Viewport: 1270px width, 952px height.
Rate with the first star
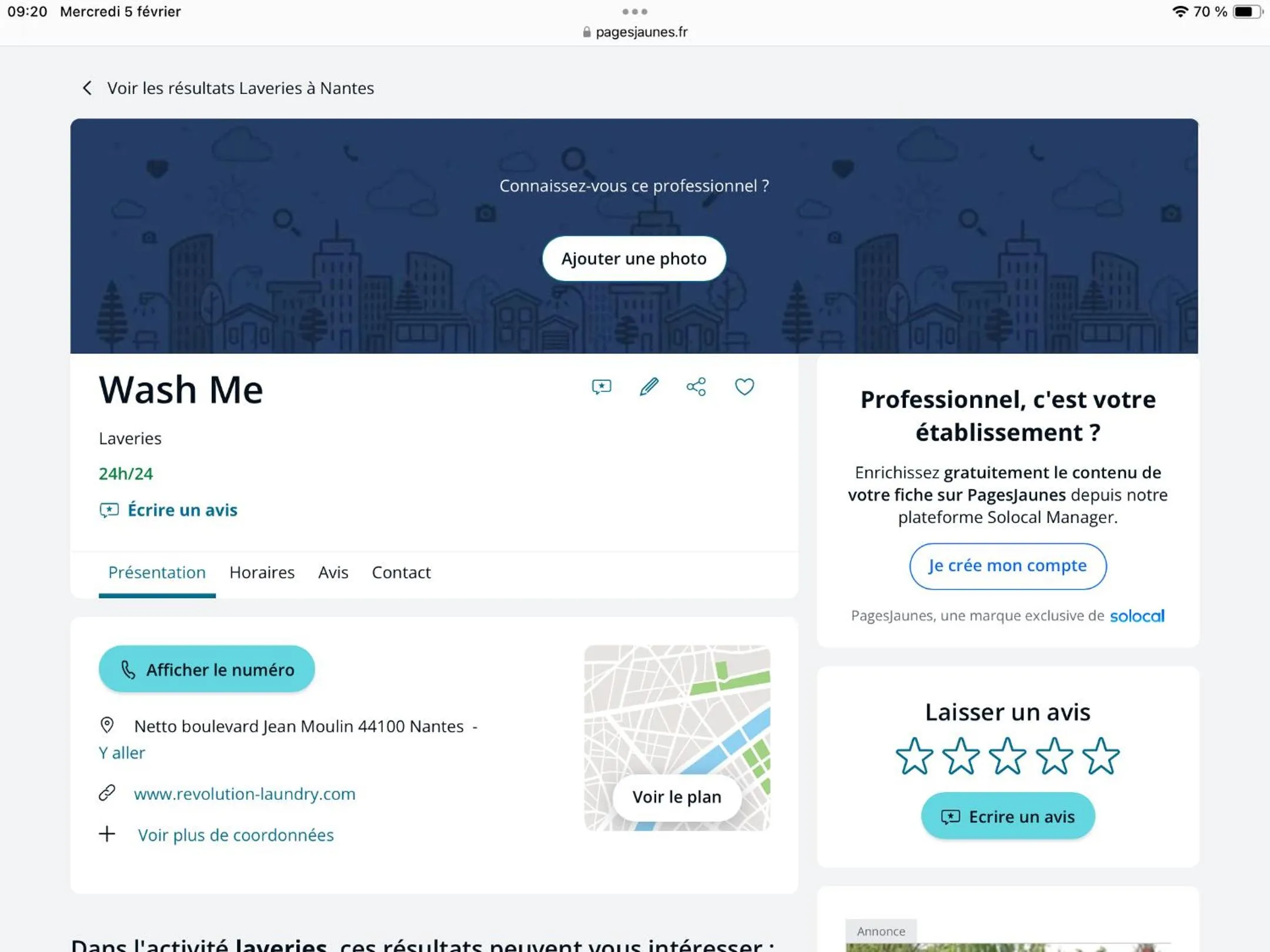pos(914,756)
